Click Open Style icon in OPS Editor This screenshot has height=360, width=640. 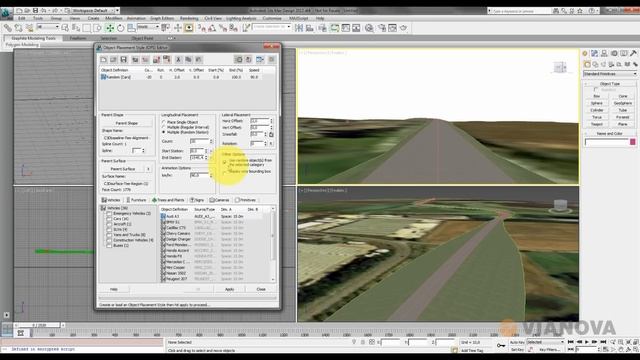tap(113, 60)
